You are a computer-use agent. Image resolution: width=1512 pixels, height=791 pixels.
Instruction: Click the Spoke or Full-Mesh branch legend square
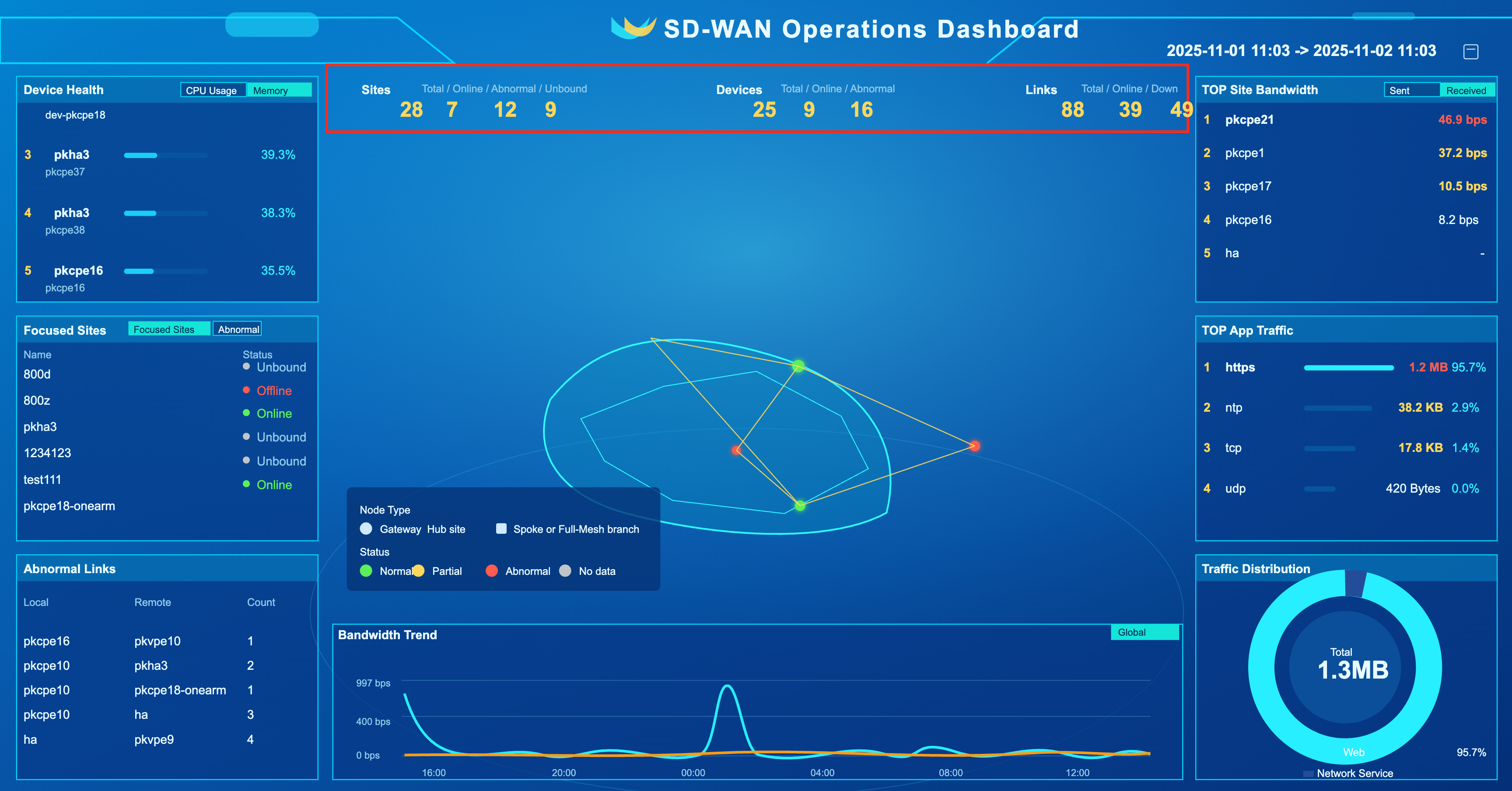(501, 528)
